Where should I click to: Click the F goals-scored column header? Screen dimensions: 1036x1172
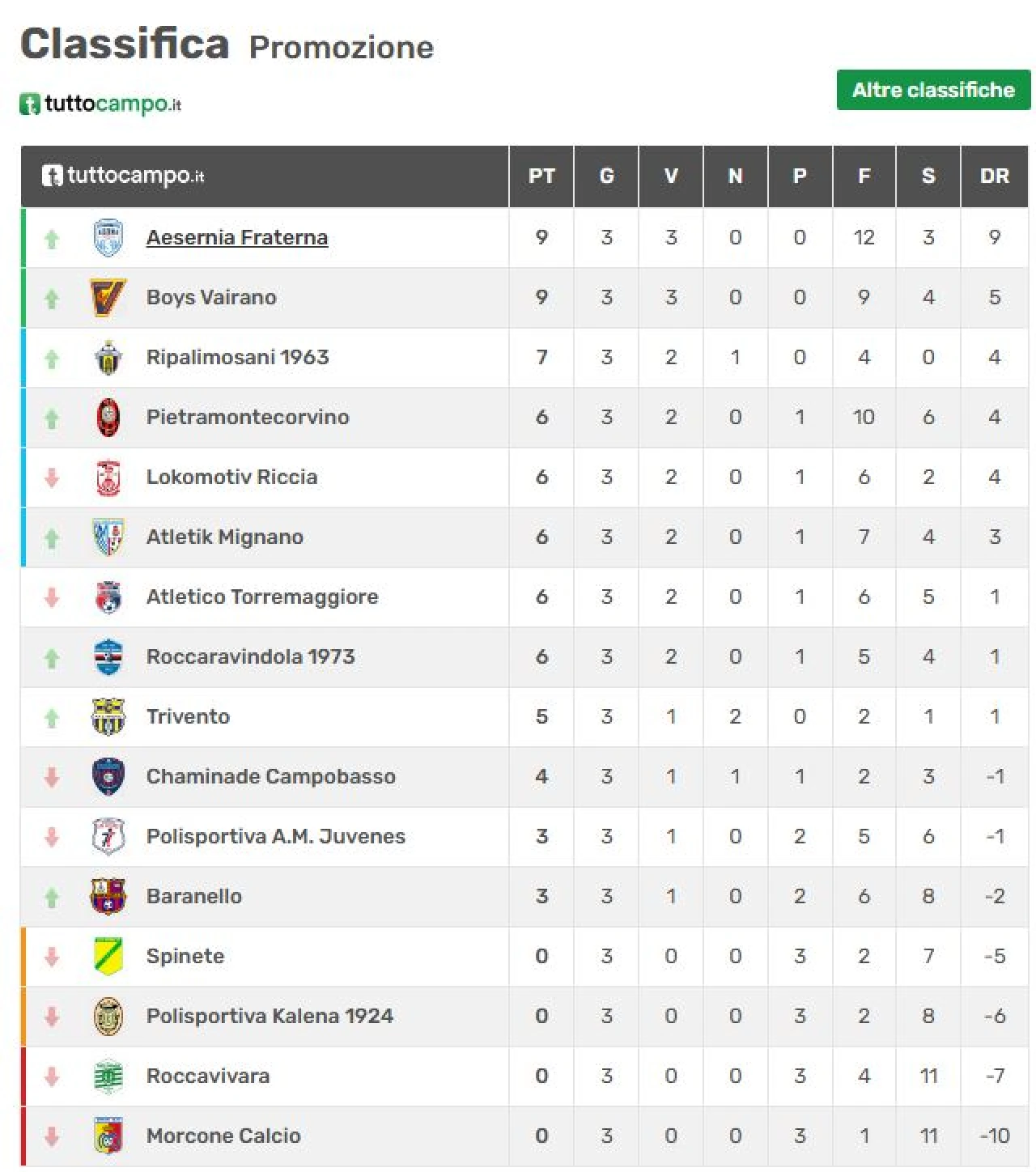[864, 176]
